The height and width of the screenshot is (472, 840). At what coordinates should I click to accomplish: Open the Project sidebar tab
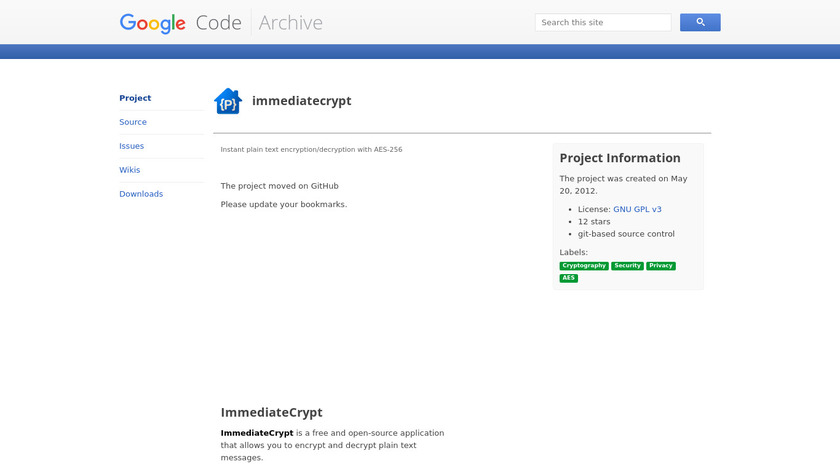135,98
